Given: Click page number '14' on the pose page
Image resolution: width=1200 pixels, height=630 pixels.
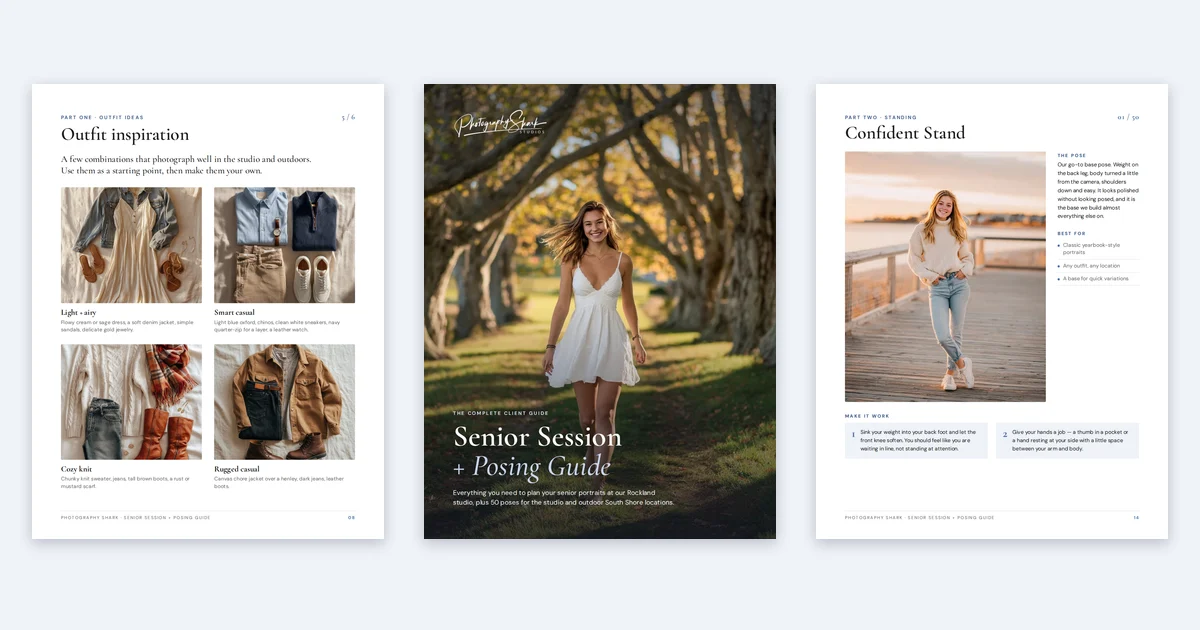Looking at the screenshot, I should pyautogui.click(x=1136, y=517).
